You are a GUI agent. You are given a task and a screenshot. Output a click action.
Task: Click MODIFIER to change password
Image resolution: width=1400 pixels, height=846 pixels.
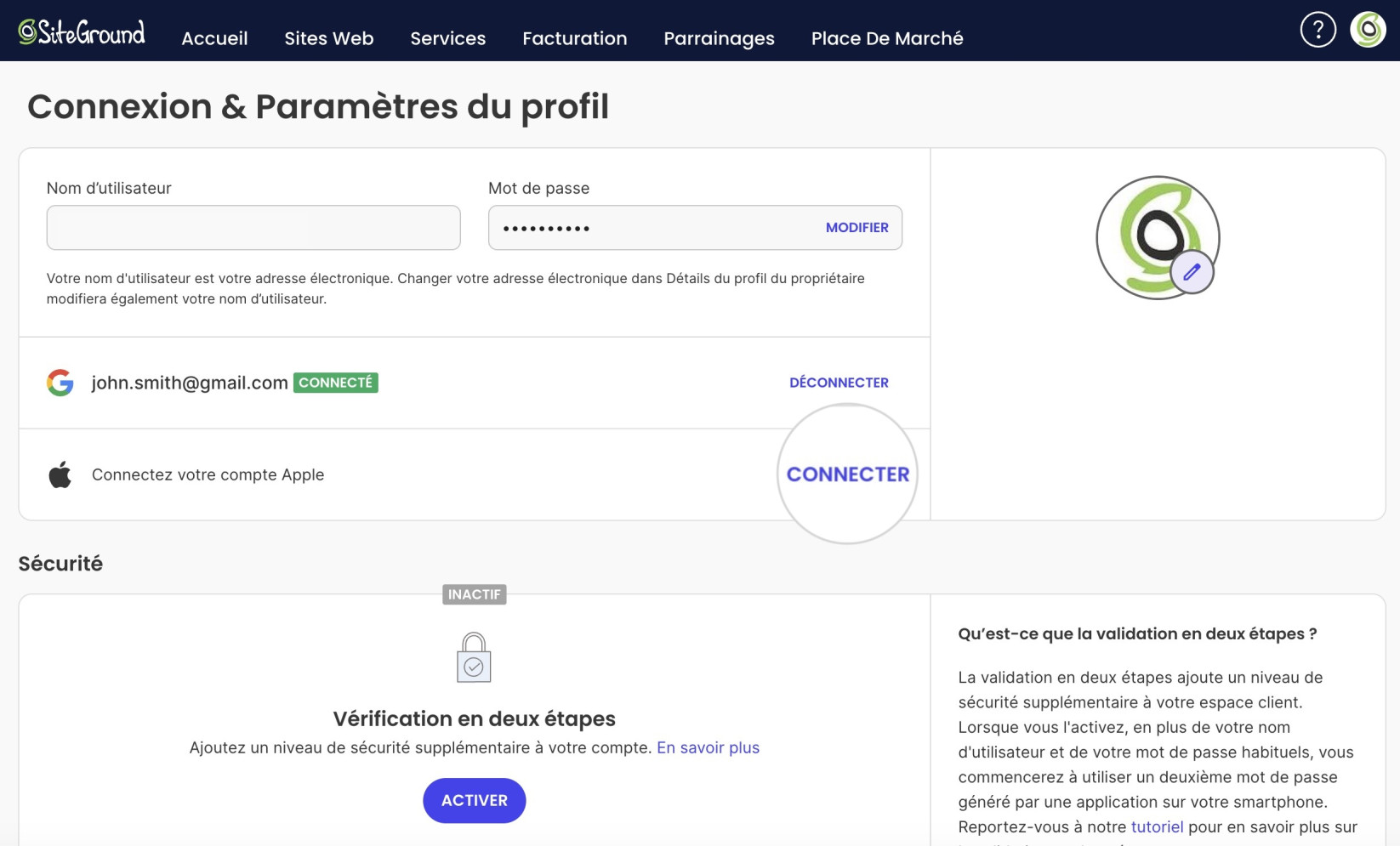857,228
